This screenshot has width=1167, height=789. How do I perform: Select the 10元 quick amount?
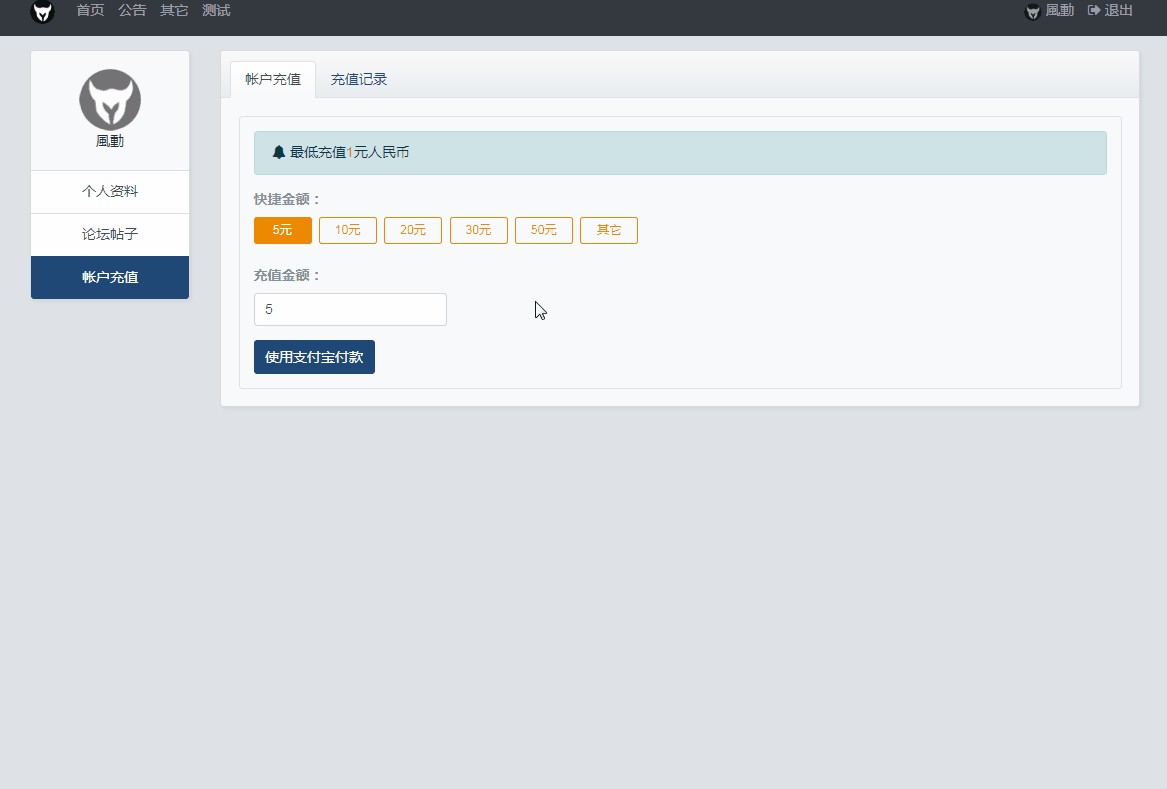tap(348, 230)
